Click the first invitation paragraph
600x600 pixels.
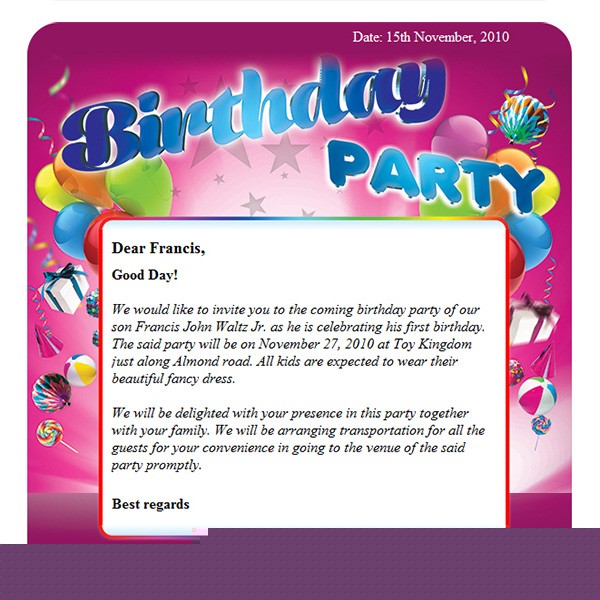298,344
